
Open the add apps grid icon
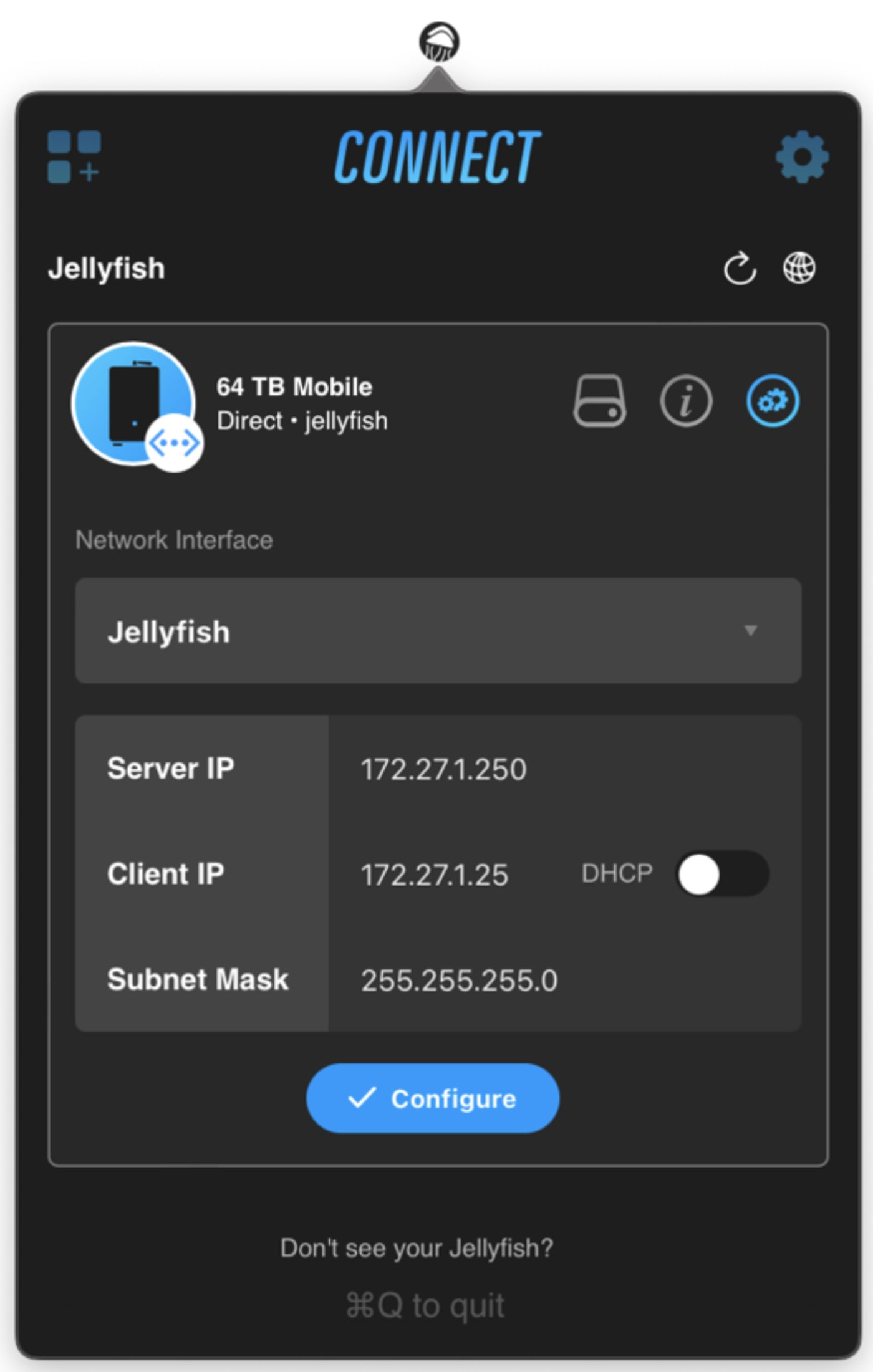pos(74,156)
